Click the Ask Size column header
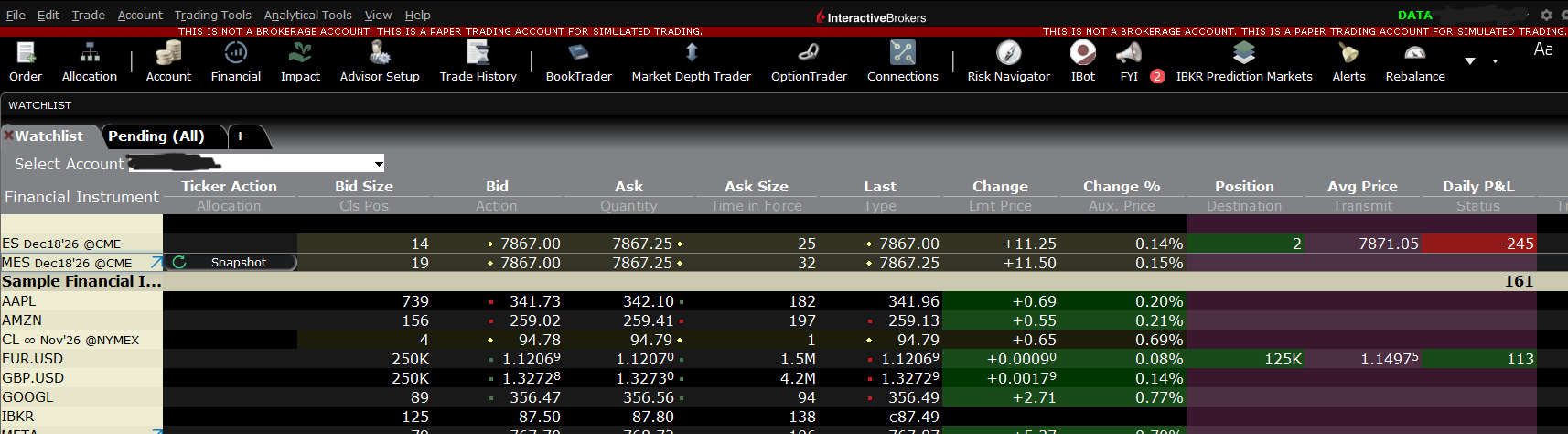 tap(756, 186)
